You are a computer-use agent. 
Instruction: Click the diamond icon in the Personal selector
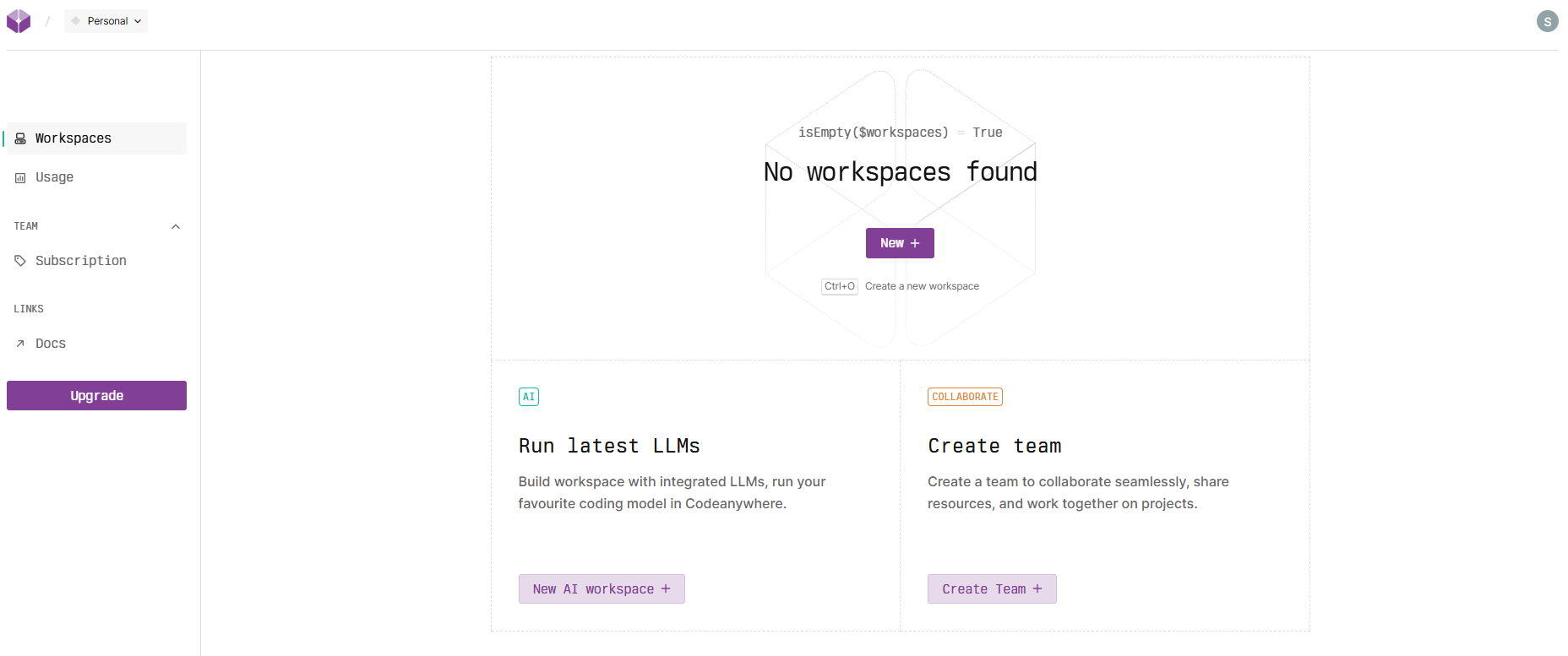pos(76,21)
